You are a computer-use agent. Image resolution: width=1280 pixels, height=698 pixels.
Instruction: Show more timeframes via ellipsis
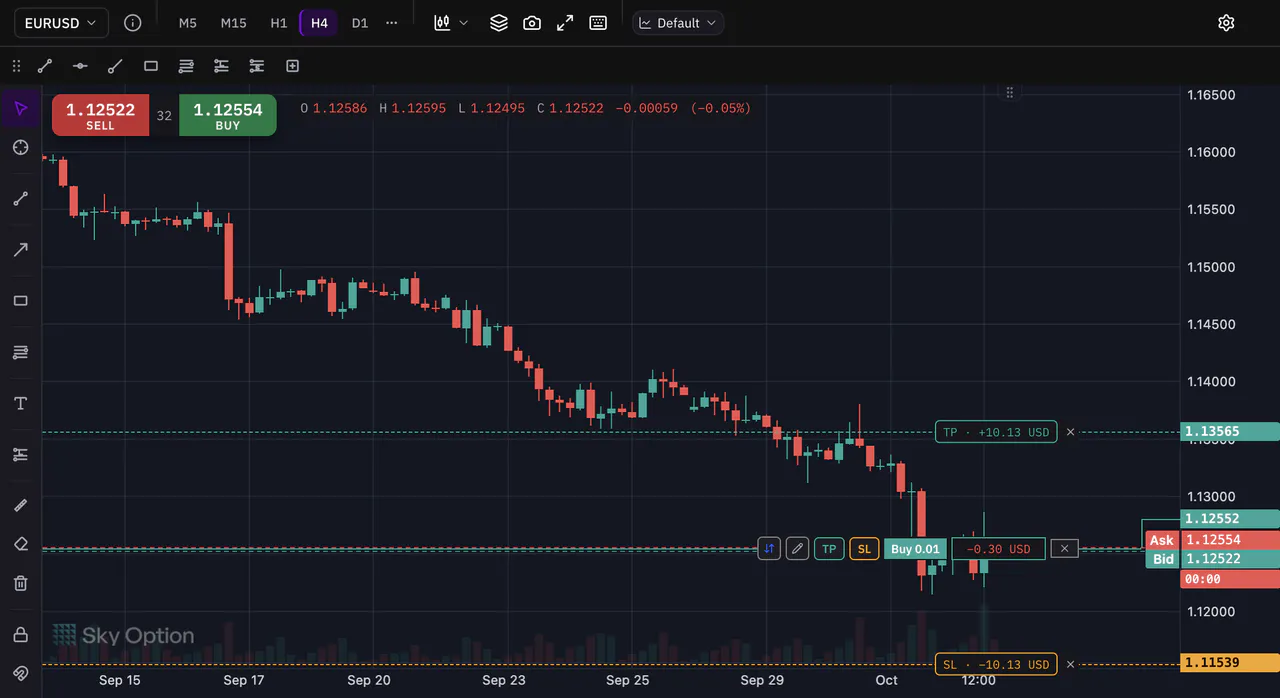pos(391,22)
